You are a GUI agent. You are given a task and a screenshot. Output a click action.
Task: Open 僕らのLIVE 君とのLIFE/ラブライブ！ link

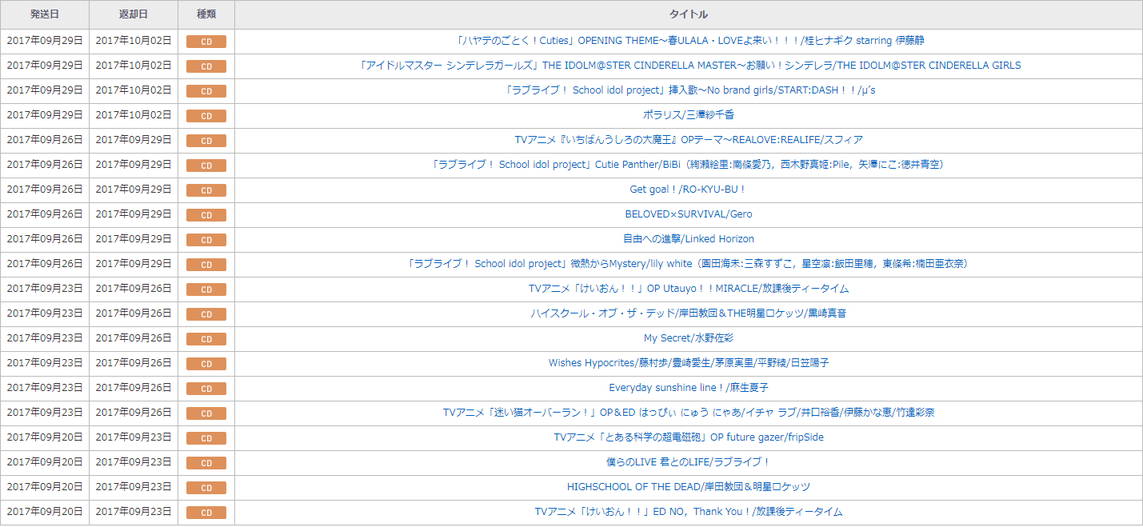click(688, 462)
